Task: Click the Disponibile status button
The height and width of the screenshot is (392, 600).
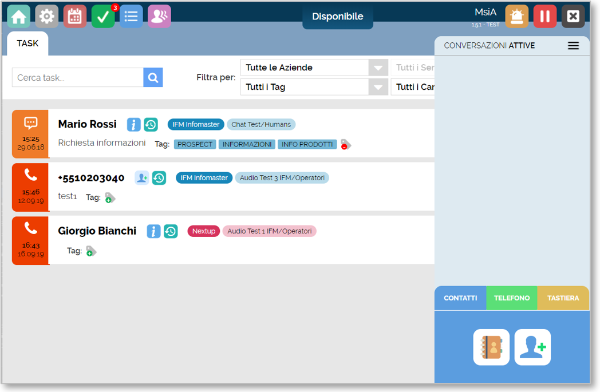Action: click(x=338, y=16)
